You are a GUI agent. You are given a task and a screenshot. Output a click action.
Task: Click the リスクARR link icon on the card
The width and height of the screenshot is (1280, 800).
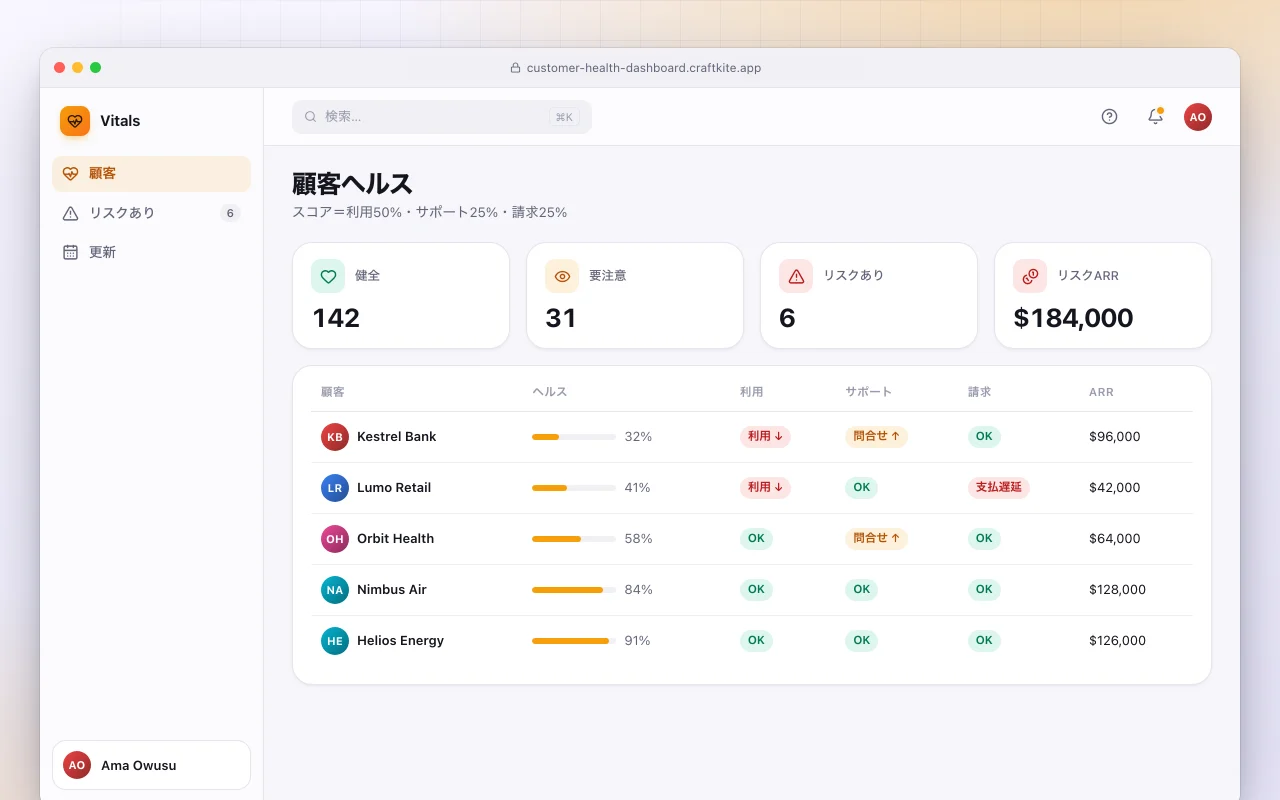coord(1030,276)
